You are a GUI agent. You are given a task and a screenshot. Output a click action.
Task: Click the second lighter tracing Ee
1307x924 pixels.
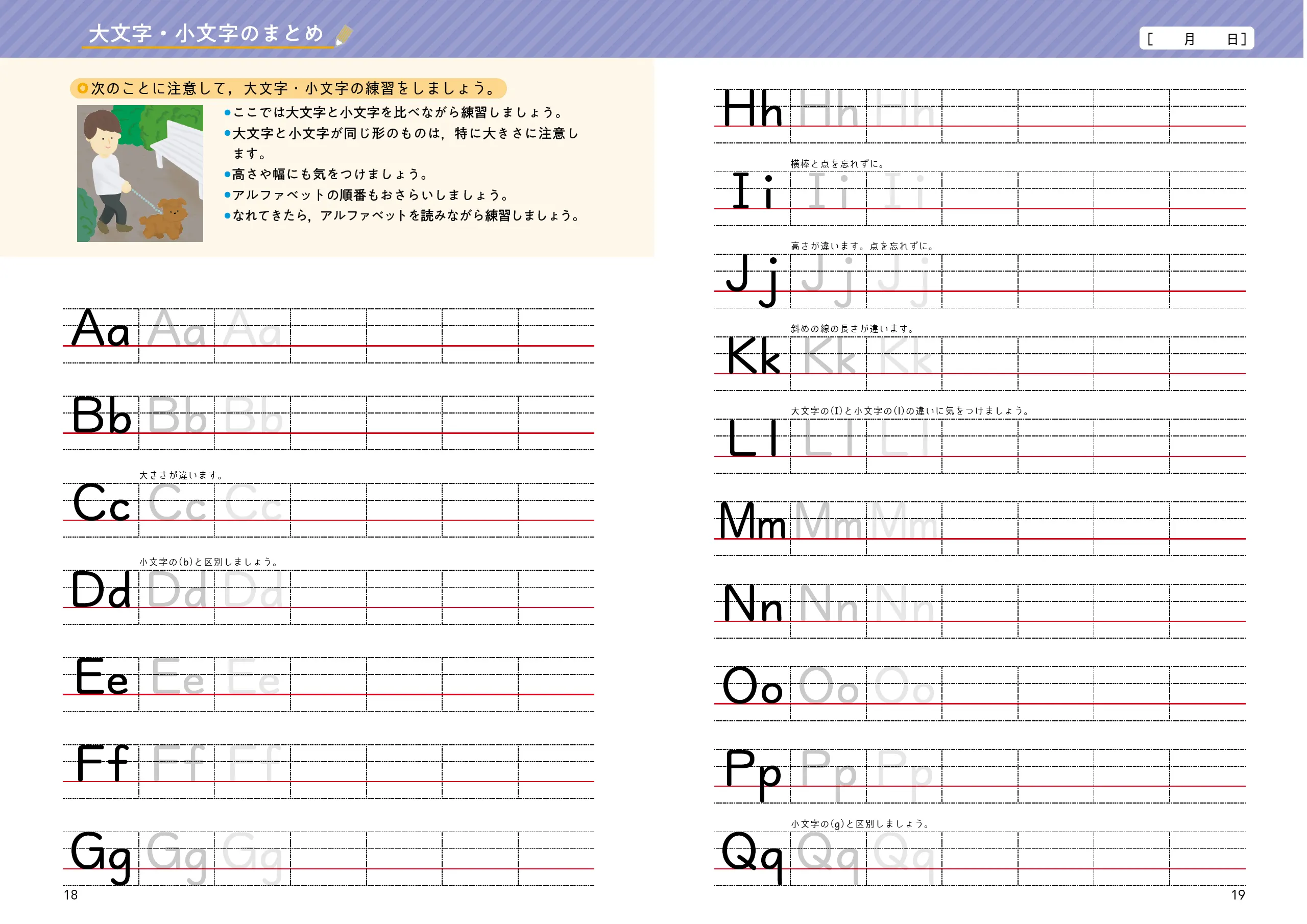[x=254, y=676]
